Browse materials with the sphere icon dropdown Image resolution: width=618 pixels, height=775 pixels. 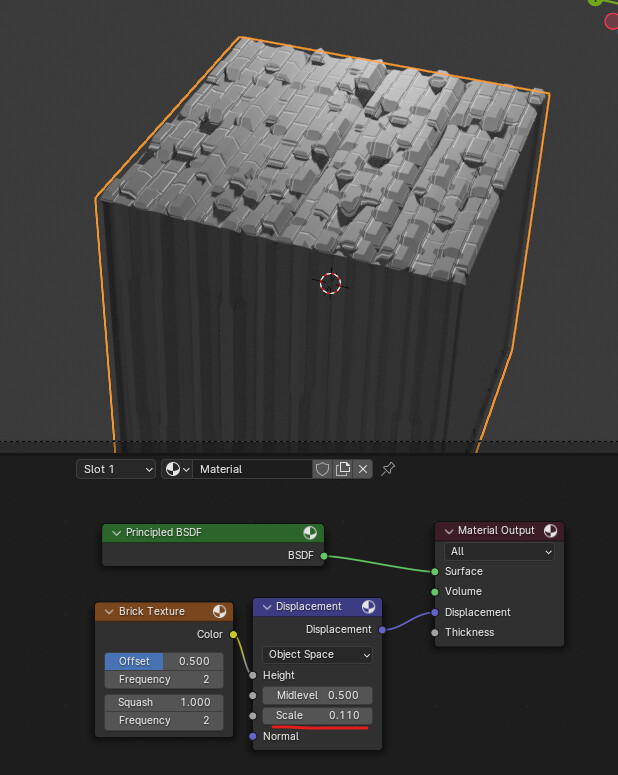point(177,469)
